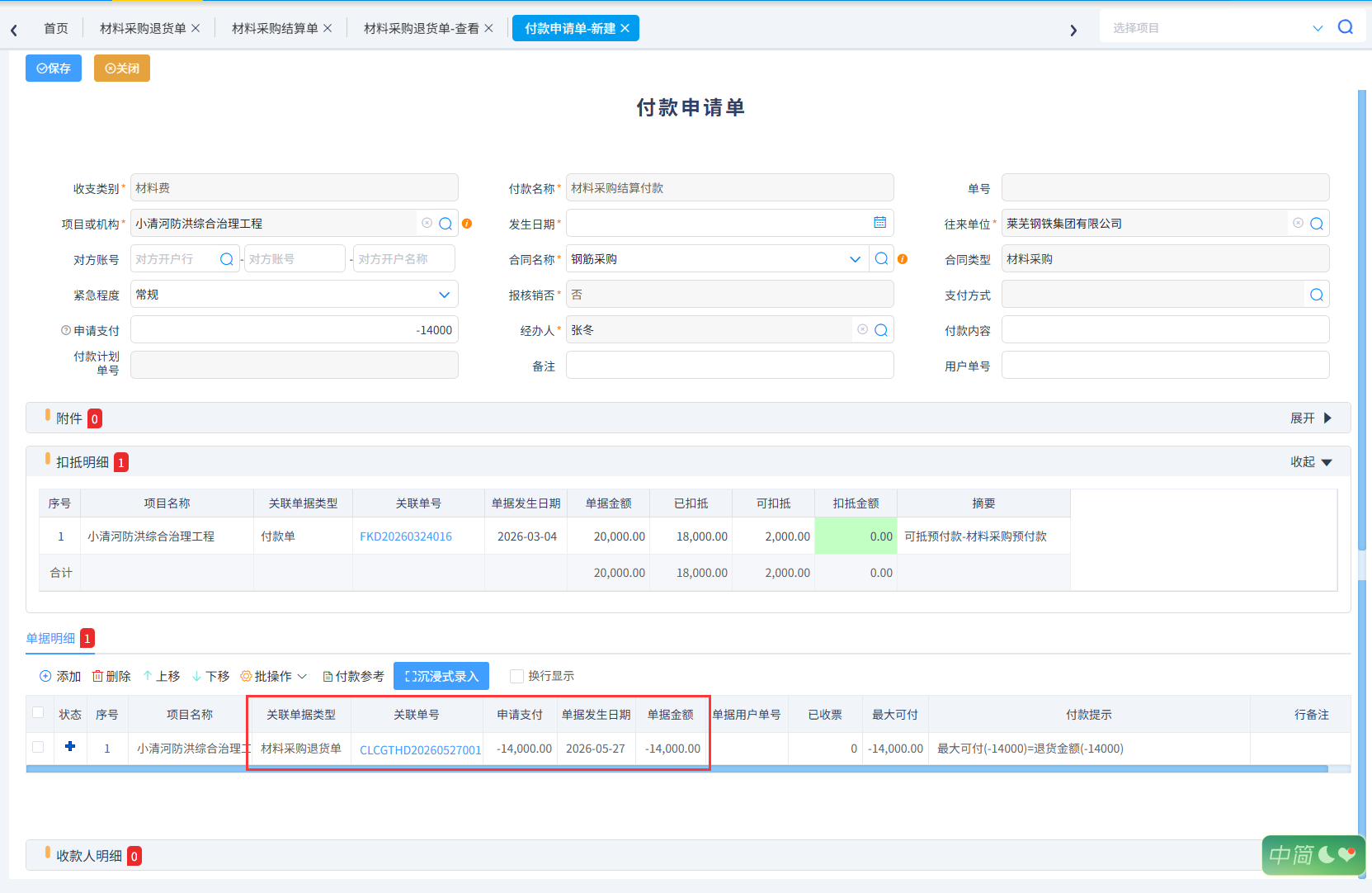Check the row 1 checkbox in 单据明细
Image resolution: width=1372 pixels, height=893 pixels.
(x=38, y=747)
